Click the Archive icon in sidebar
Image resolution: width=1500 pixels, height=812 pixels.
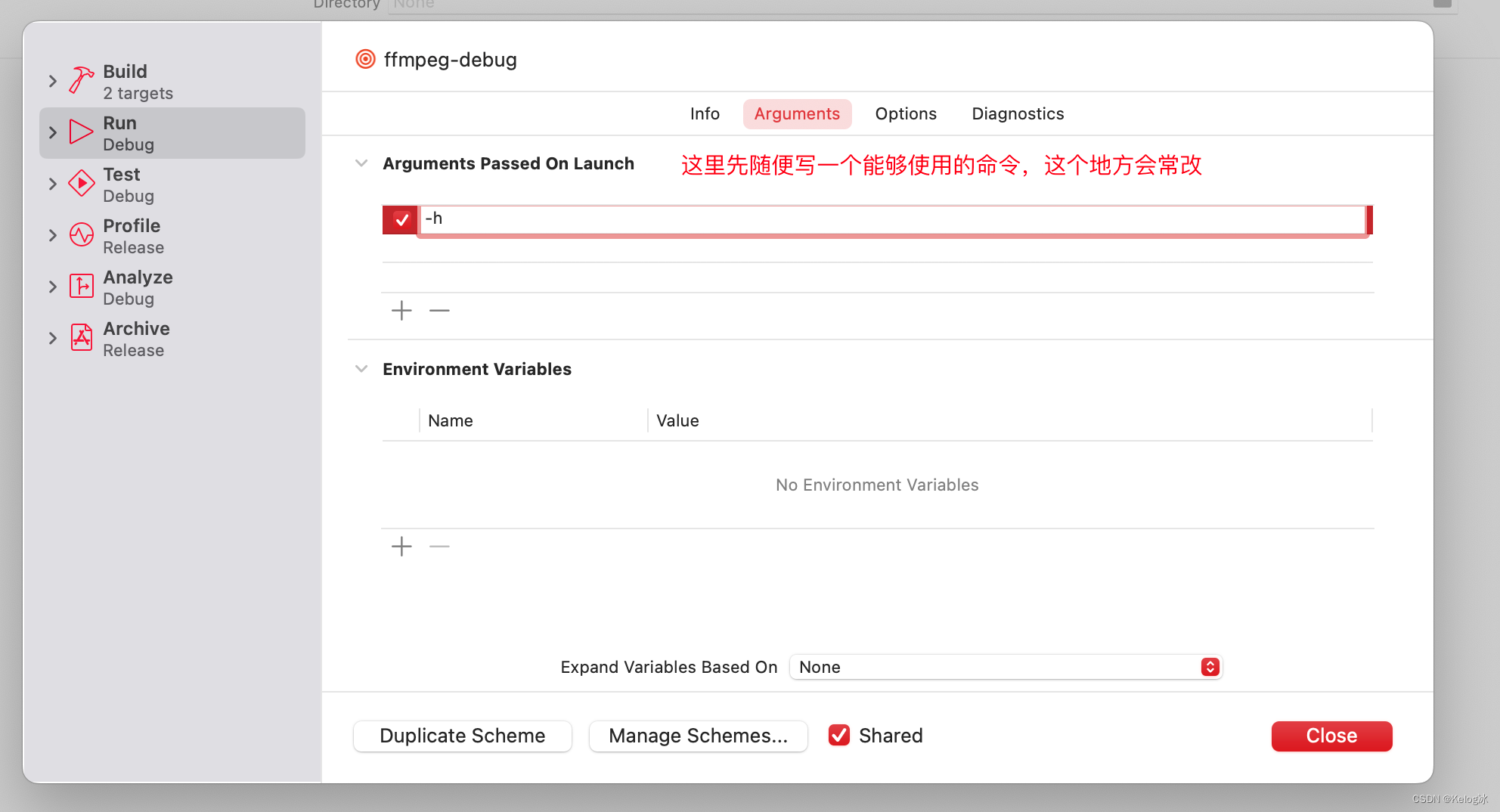click(x=82, y=337)
